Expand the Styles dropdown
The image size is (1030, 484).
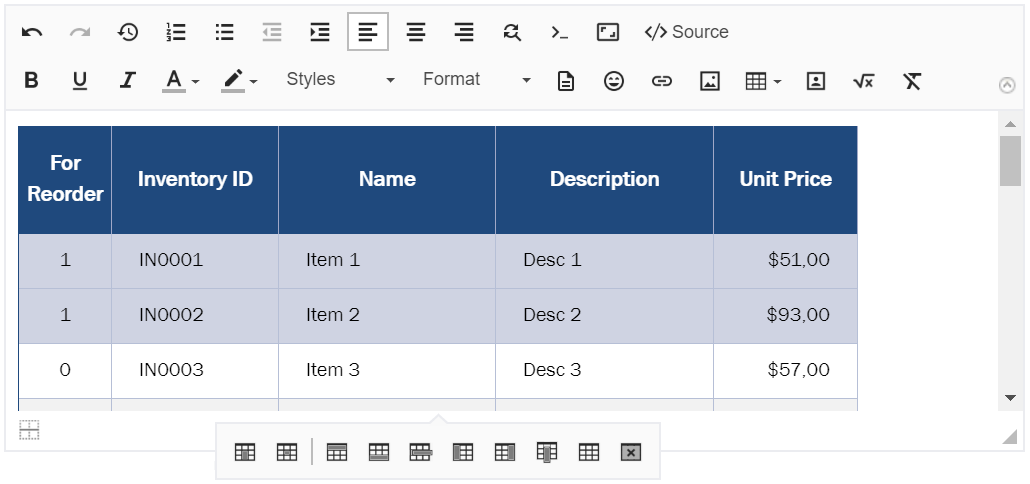click(340, 80)
